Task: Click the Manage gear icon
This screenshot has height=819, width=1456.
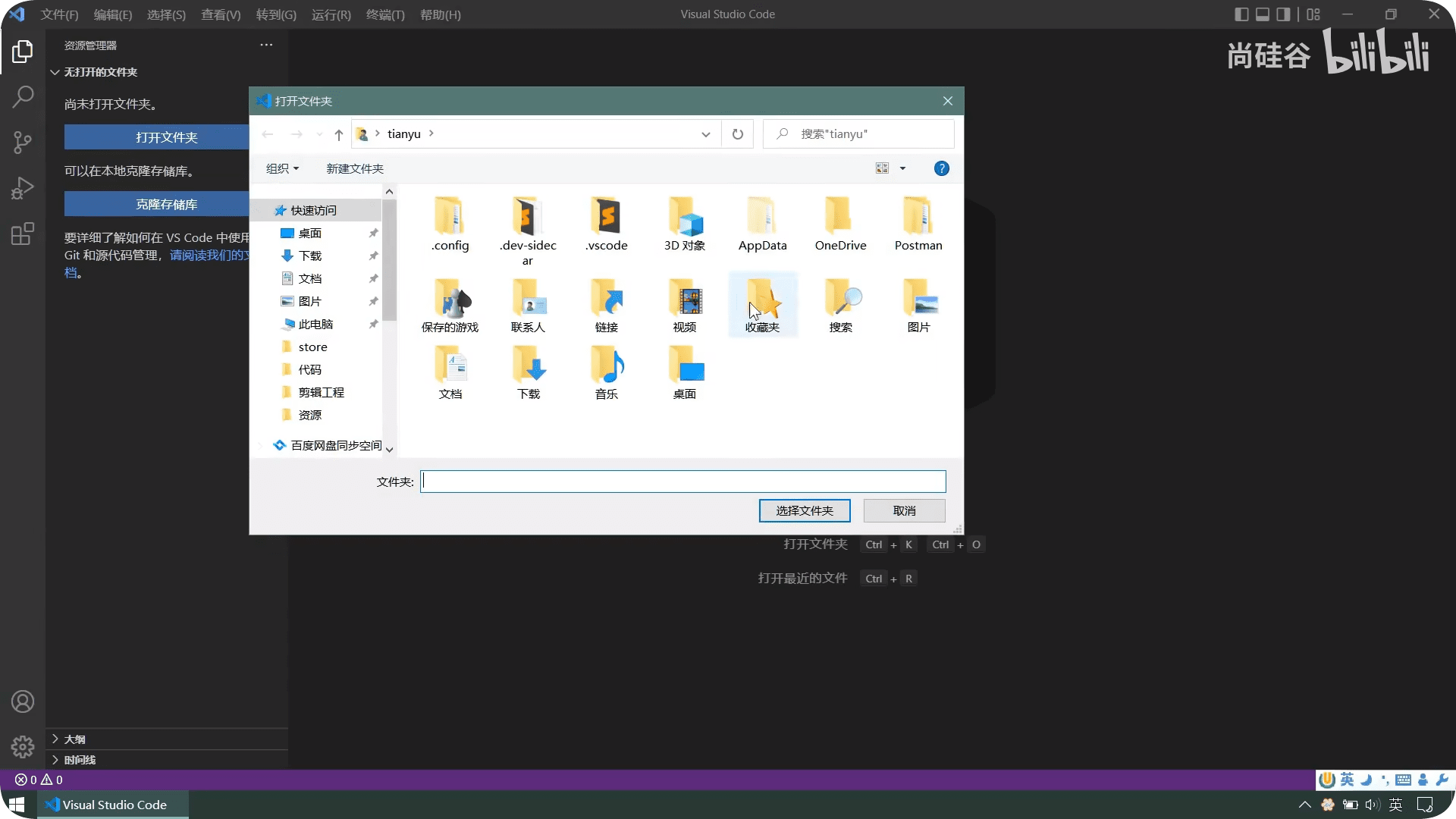Action: [x=23, y=747]
